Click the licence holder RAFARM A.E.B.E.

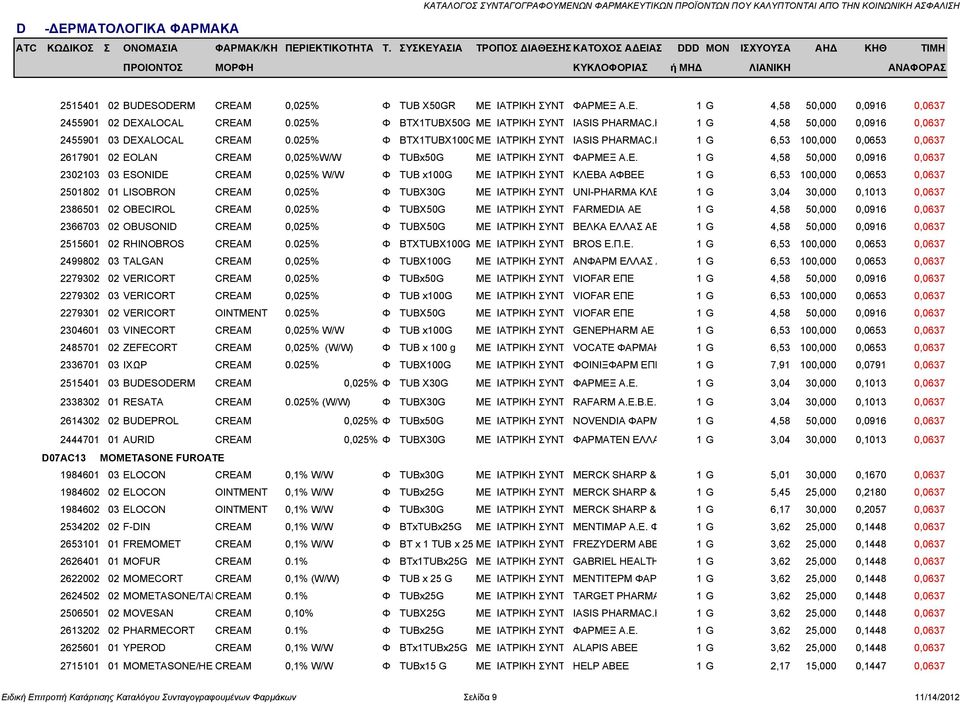pos(615,402)
